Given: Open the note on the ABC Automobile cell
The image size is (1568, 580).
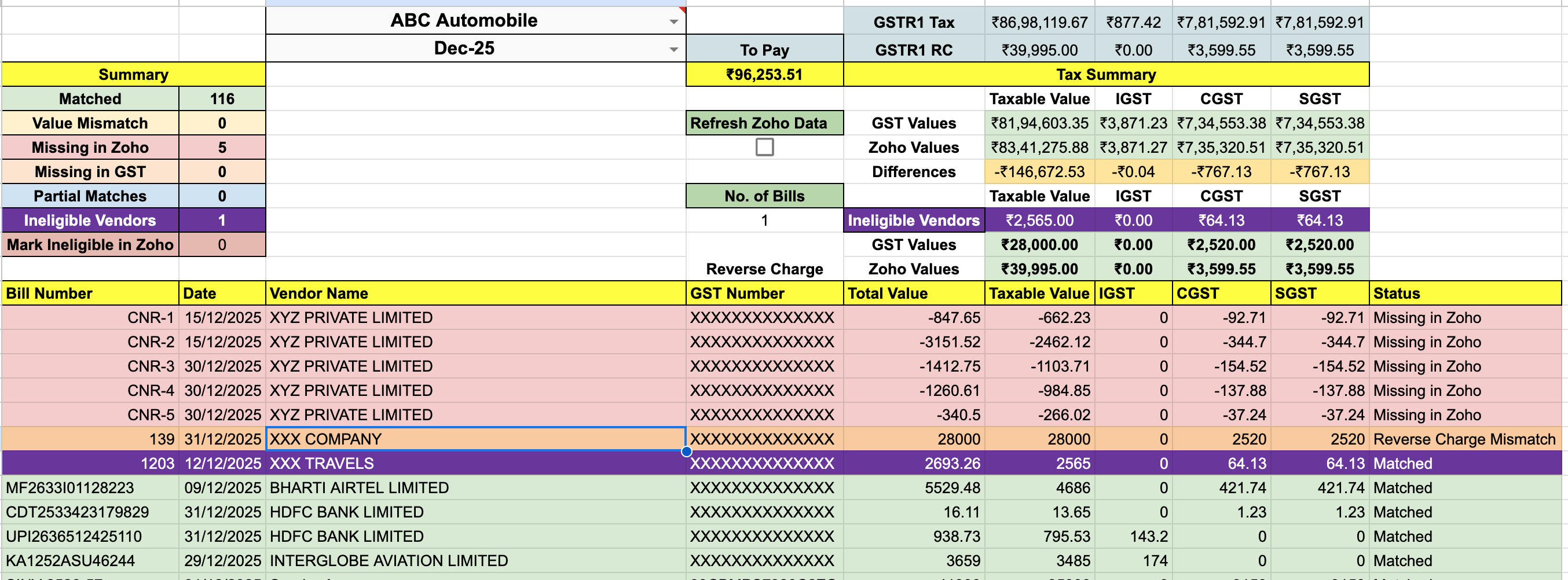Looking at the screenshot, I should [x=682, y=10].
